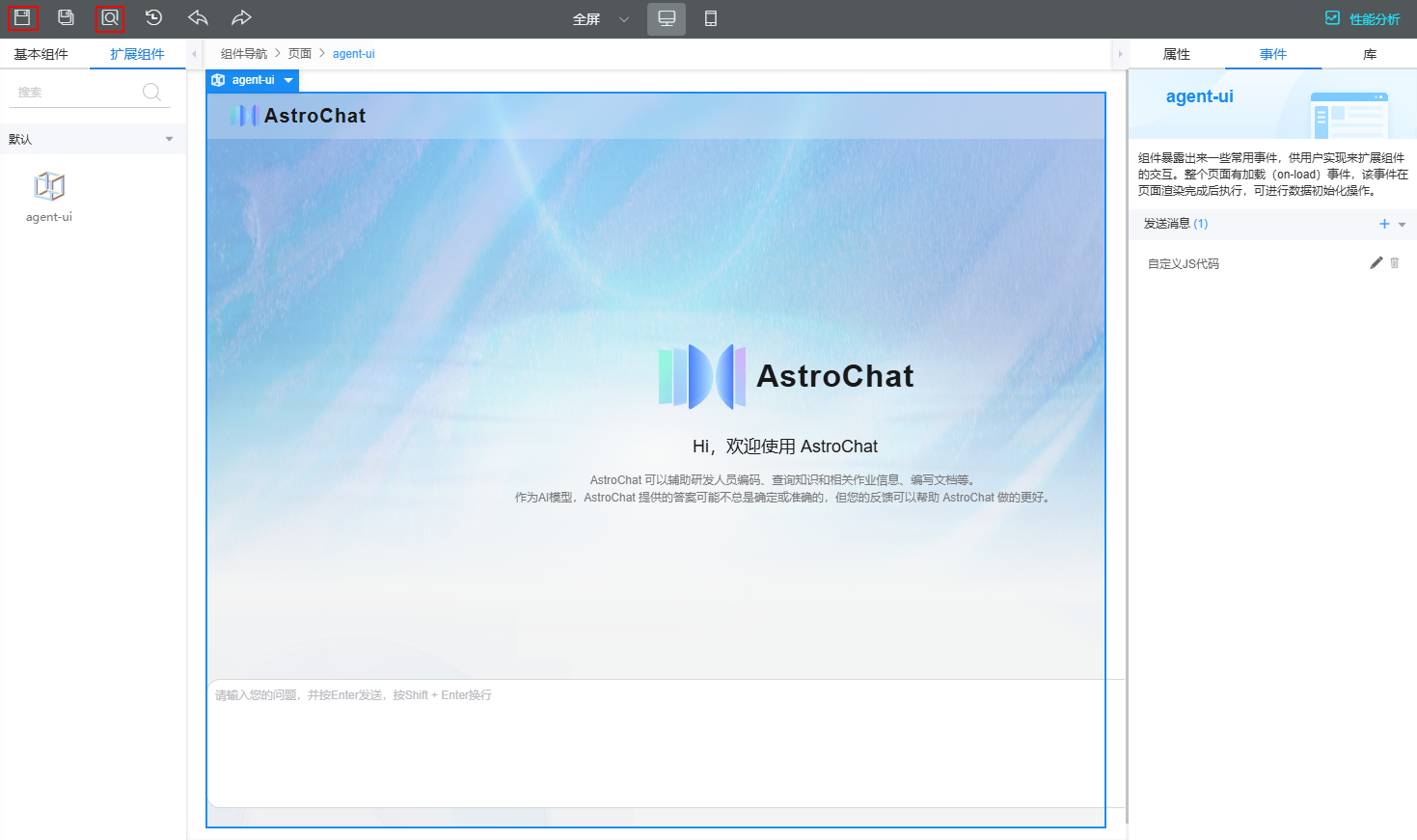The height and width of the screenshot is (840, 1417).
Task: Switch to the 扩展组件 tab
Action: pyautogui.click(x=137, y=54)
